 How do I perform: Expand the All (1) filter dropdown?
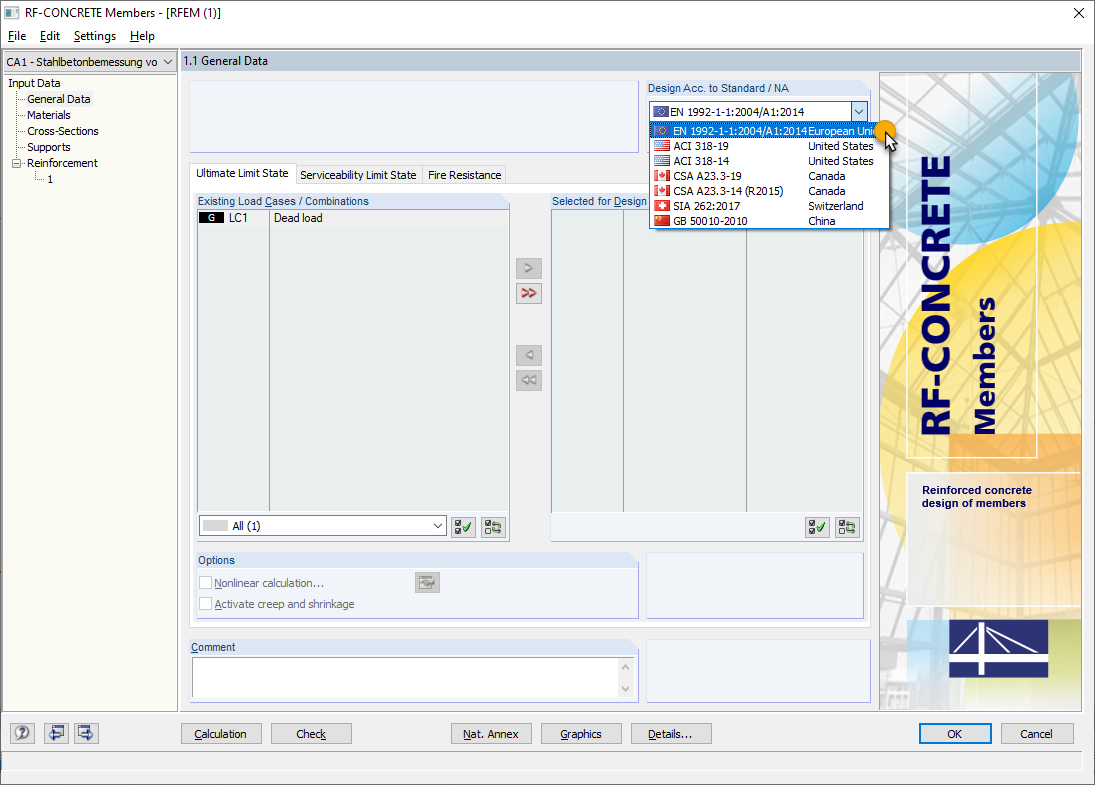pos(438,525)
